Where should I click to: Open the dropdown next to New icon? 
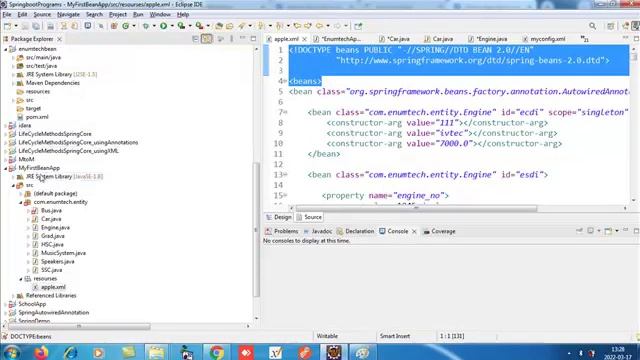coord(16,26)
